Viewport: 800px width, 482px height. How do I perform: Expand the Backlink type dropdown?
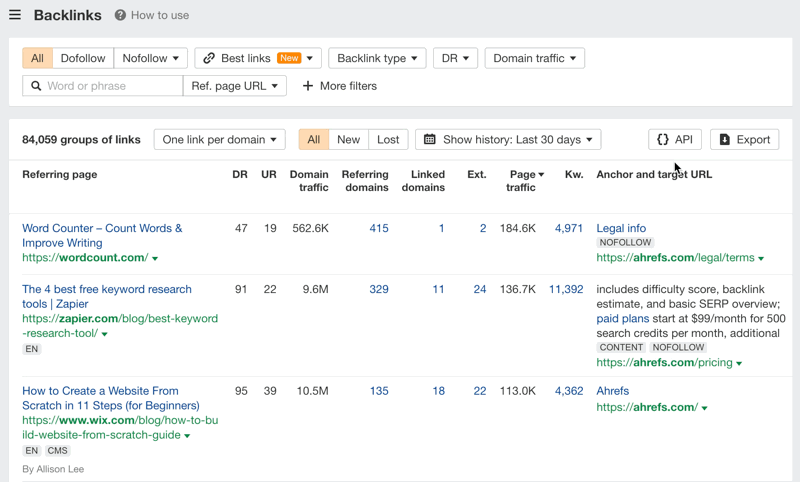(x=377, y=58)
